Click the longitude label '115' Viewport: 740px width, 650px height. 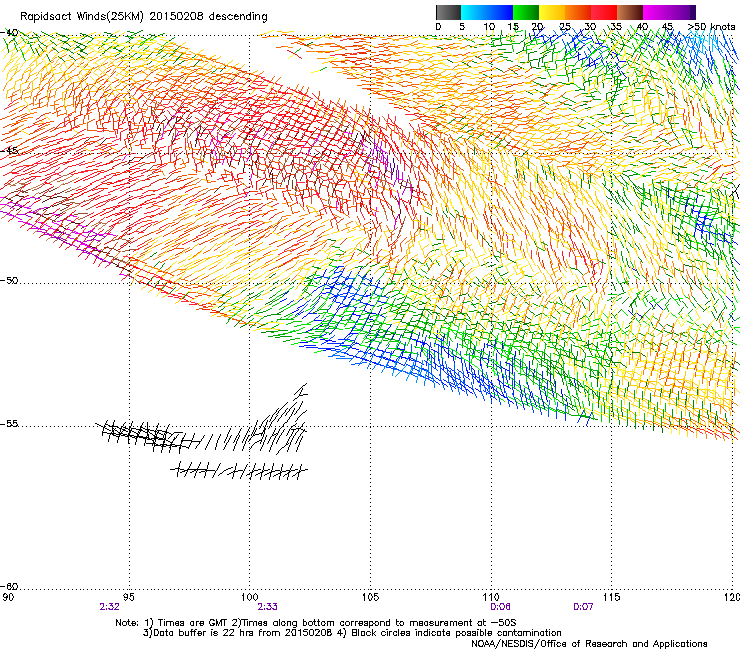612,598
